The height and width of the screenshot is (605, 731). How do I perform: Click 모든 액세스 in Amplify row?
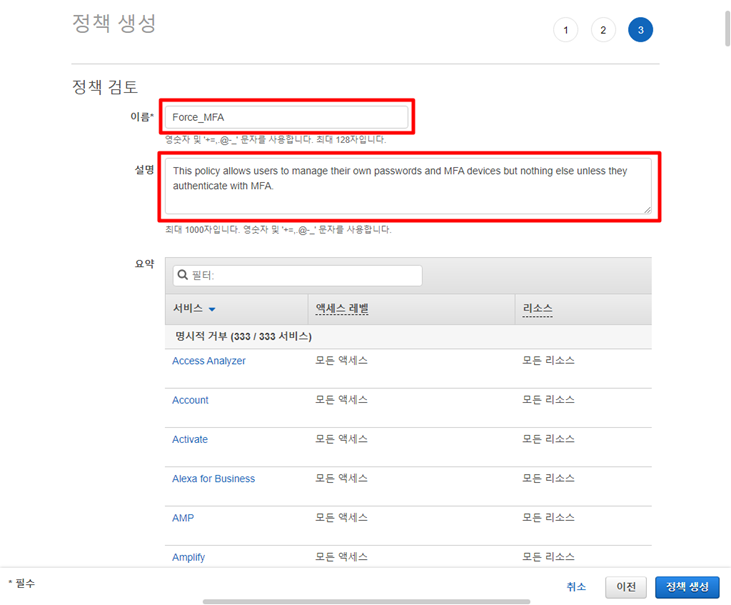341,557
